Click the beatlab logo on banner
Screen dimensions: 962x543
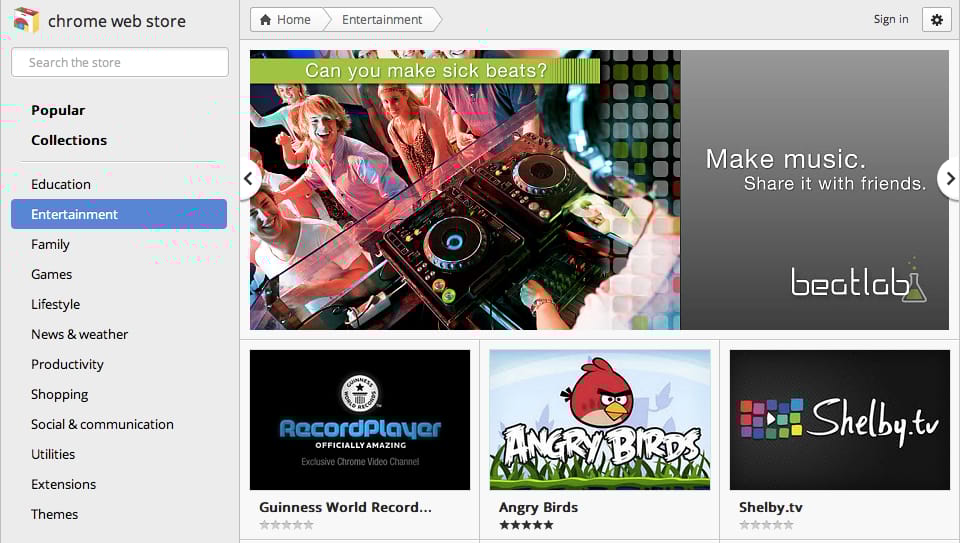click(x=858, y=281)
